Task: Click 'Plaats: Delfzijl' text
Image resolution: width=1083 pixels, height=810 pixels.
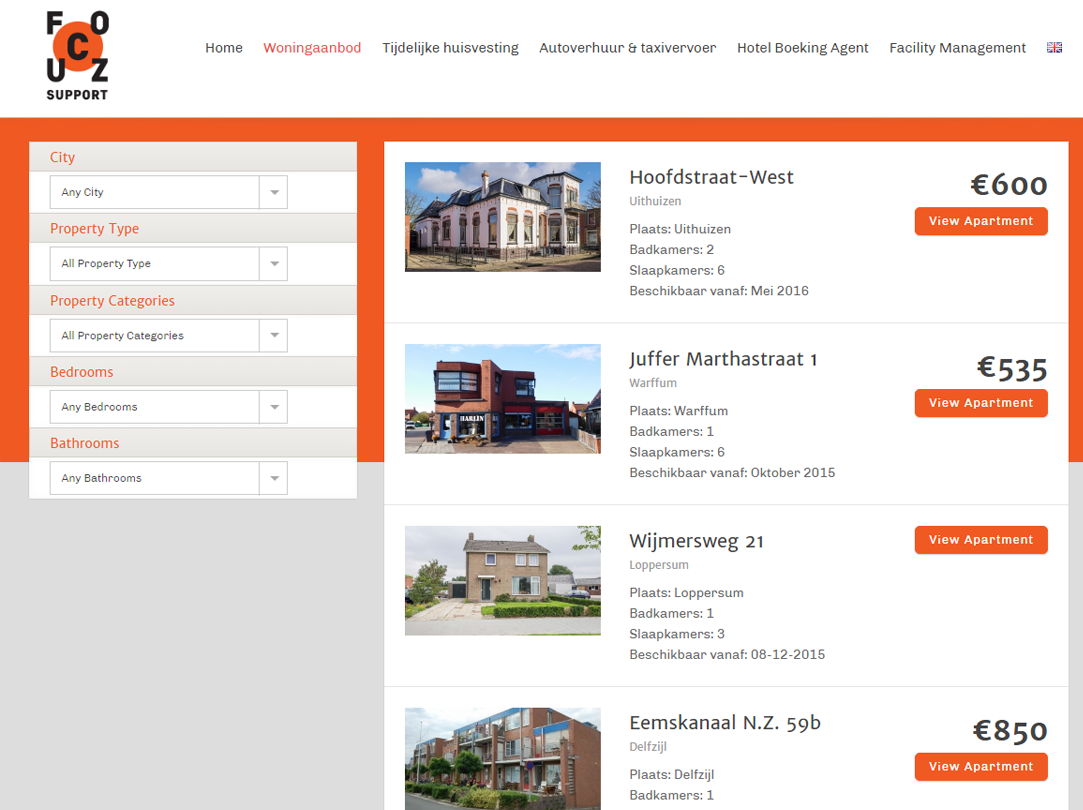Action: pos(671,775)
